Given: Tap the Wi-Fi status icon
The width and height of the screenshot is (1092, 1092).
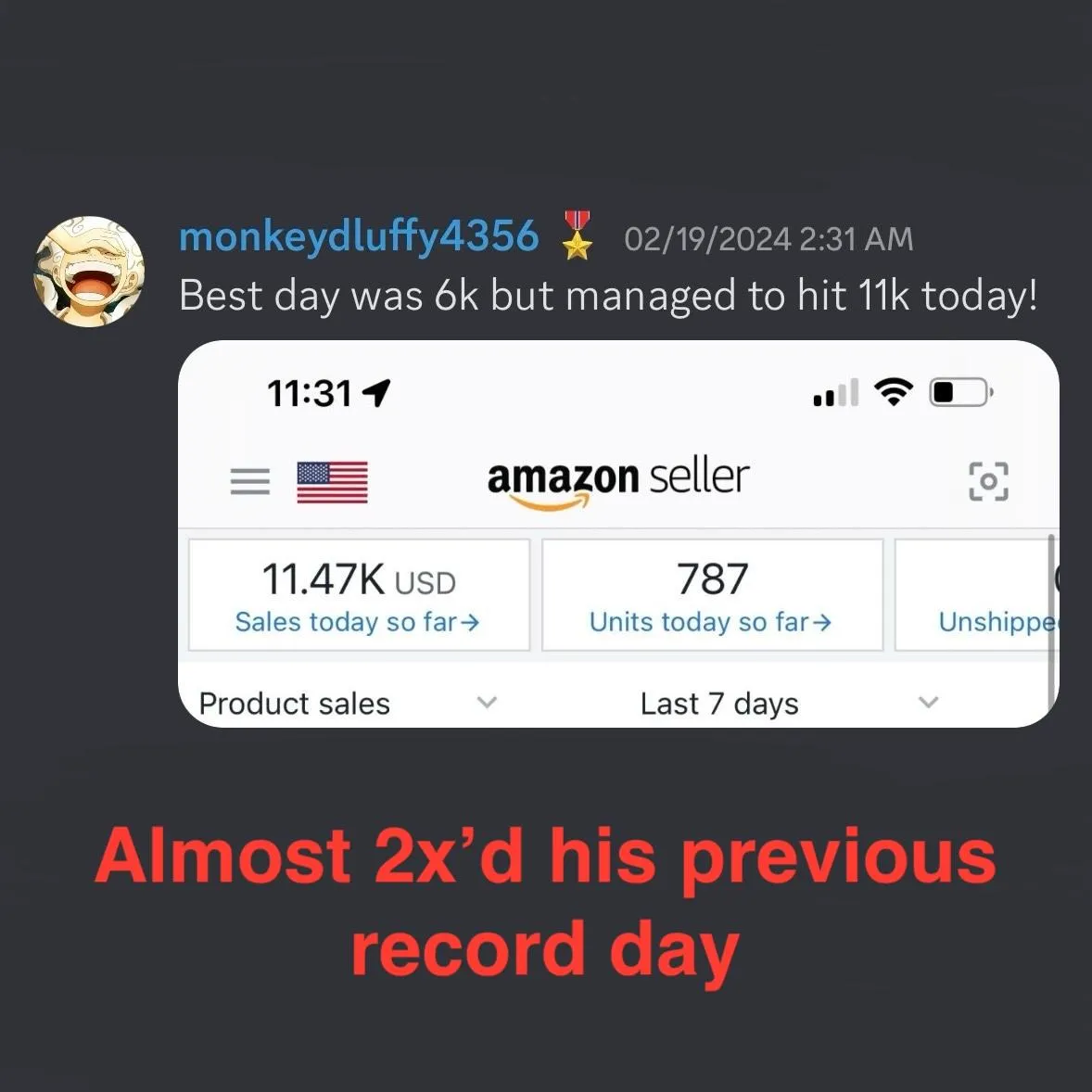Looking at the screenshot, I should pyautogui.click(x=894, y=392).
